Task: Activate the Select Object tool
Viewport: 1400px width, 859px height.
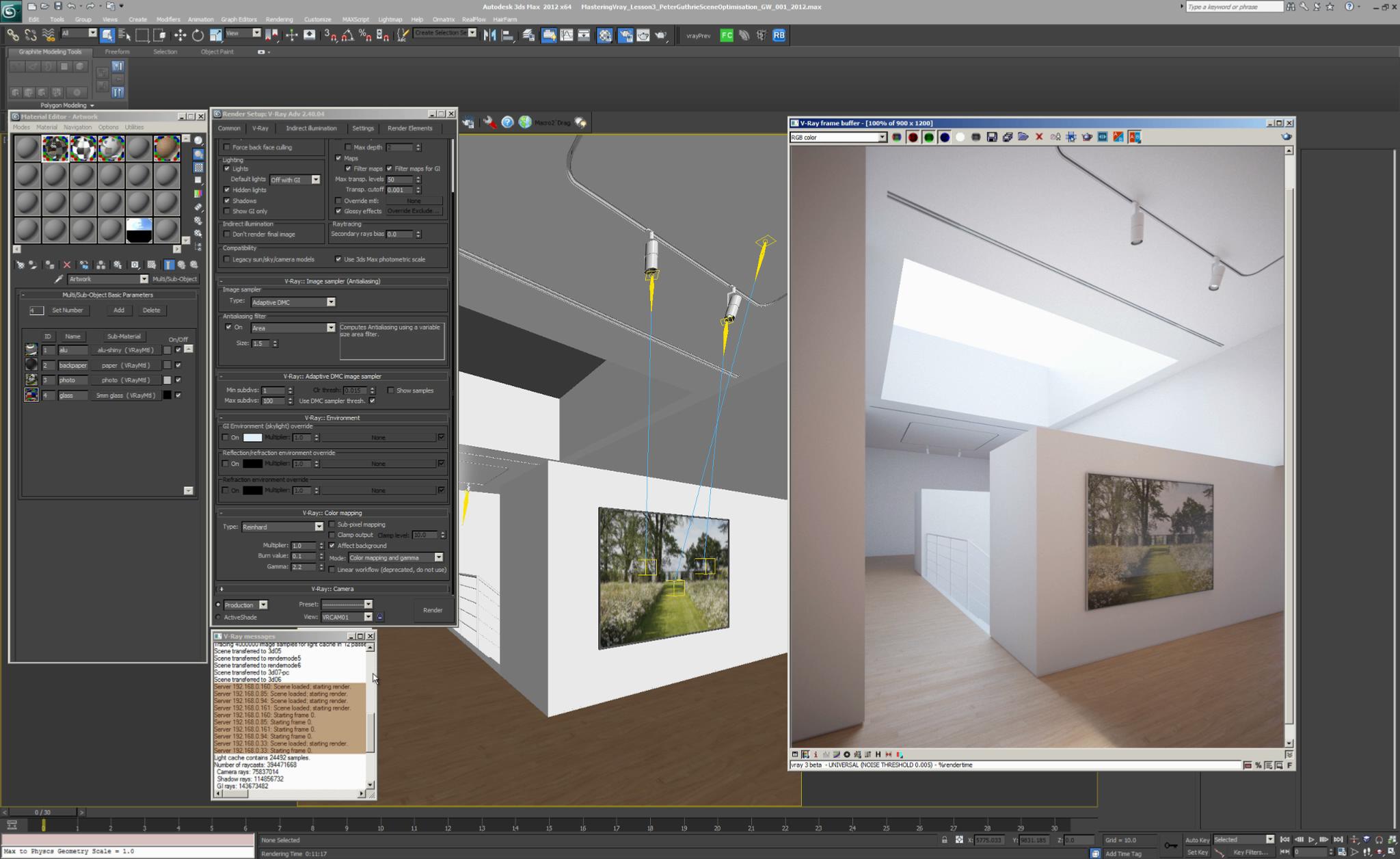Action: [x=107, y=35]
